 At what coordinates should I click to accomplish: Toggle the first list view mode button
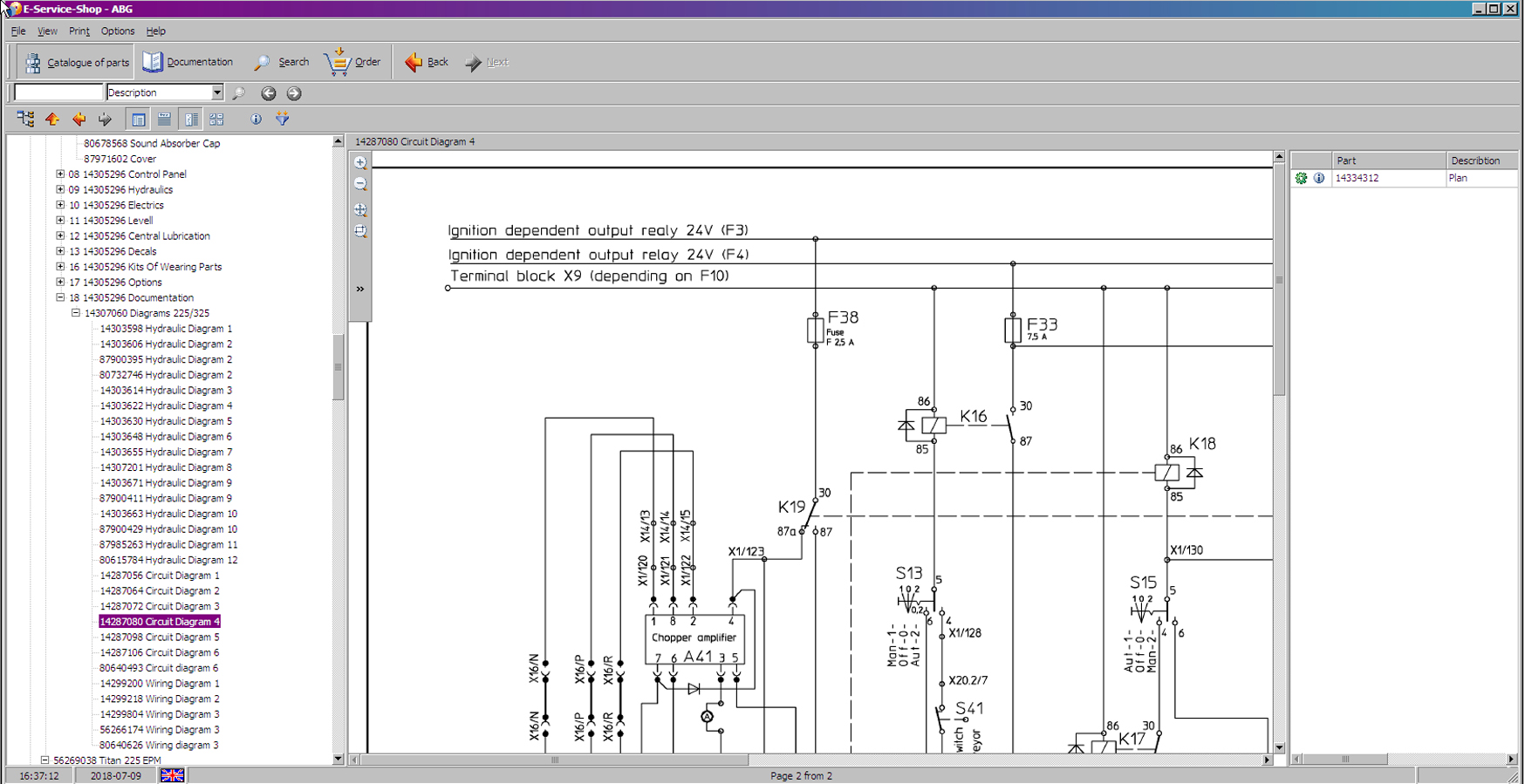(x=138, y=119)
